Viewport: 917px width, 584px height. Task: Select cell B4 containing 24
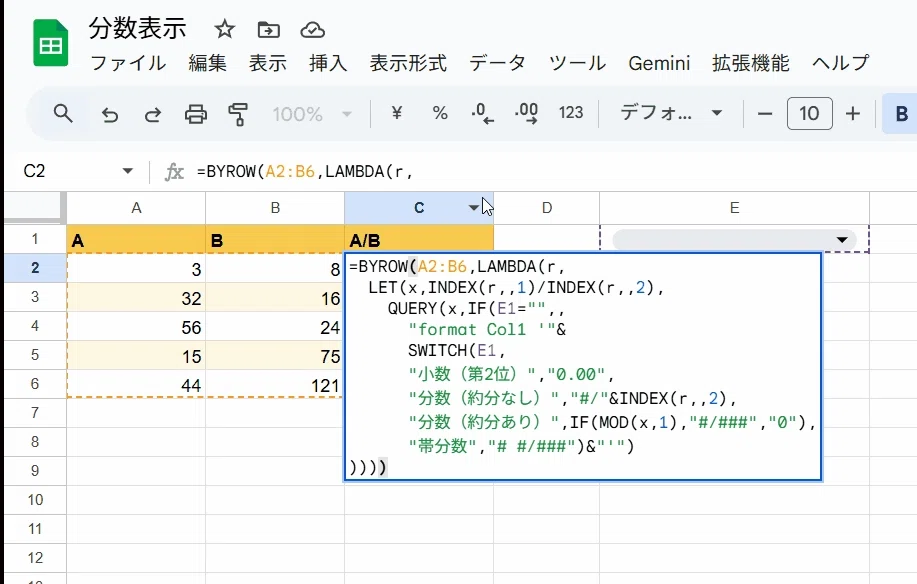tap(275, 327)
